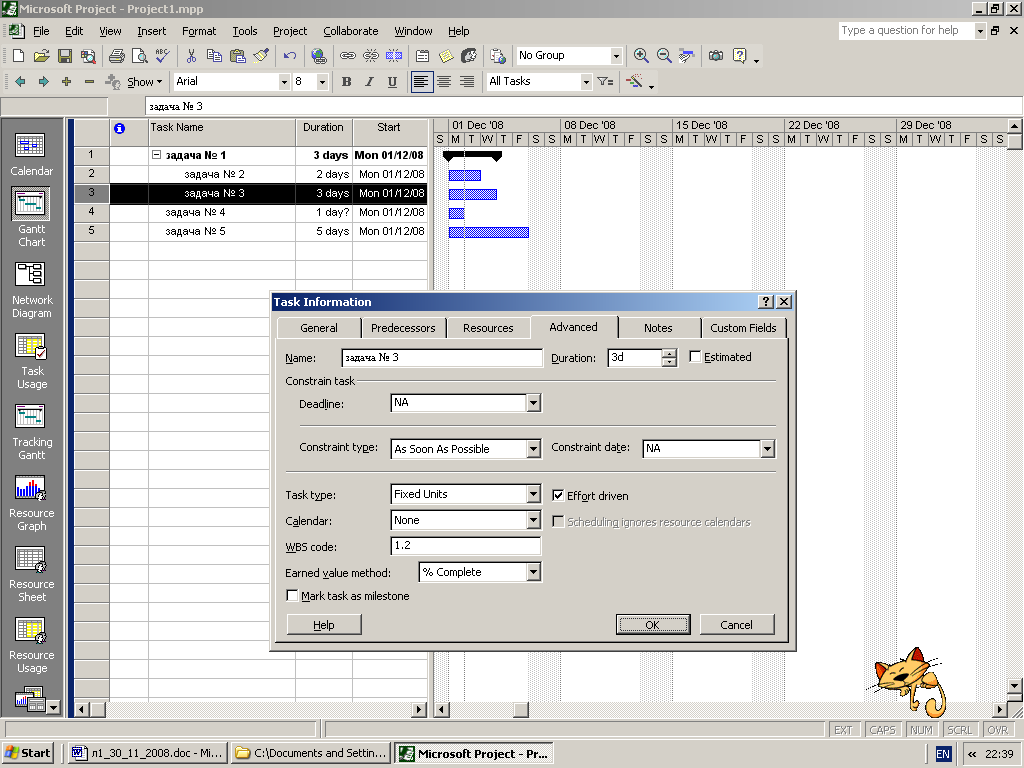Uncheck the Effort driven checkbox
1024x768 pixels.
click(x=558, y=495)
